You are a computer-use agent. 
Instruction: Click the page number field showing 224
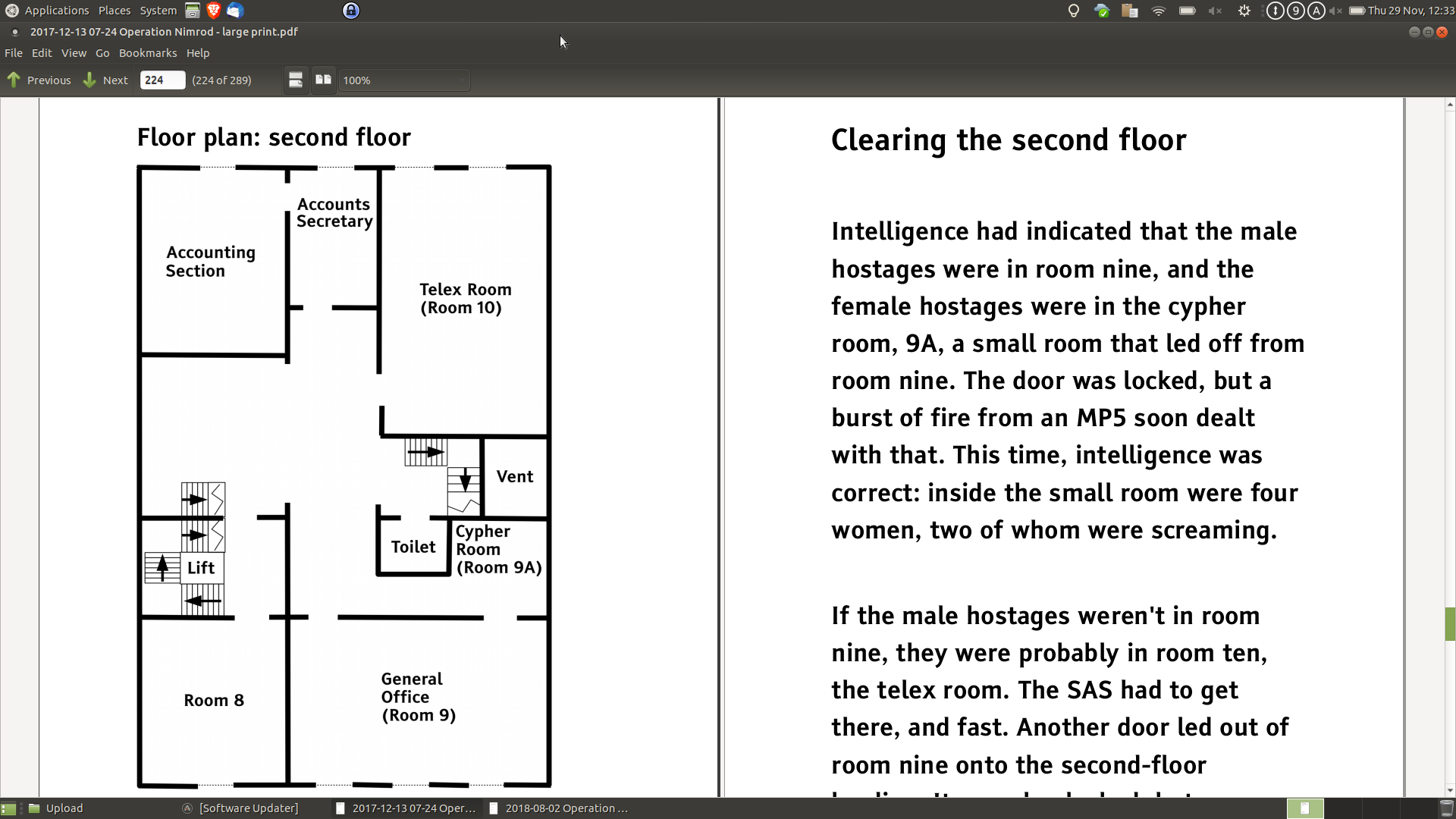coord(162,80)
